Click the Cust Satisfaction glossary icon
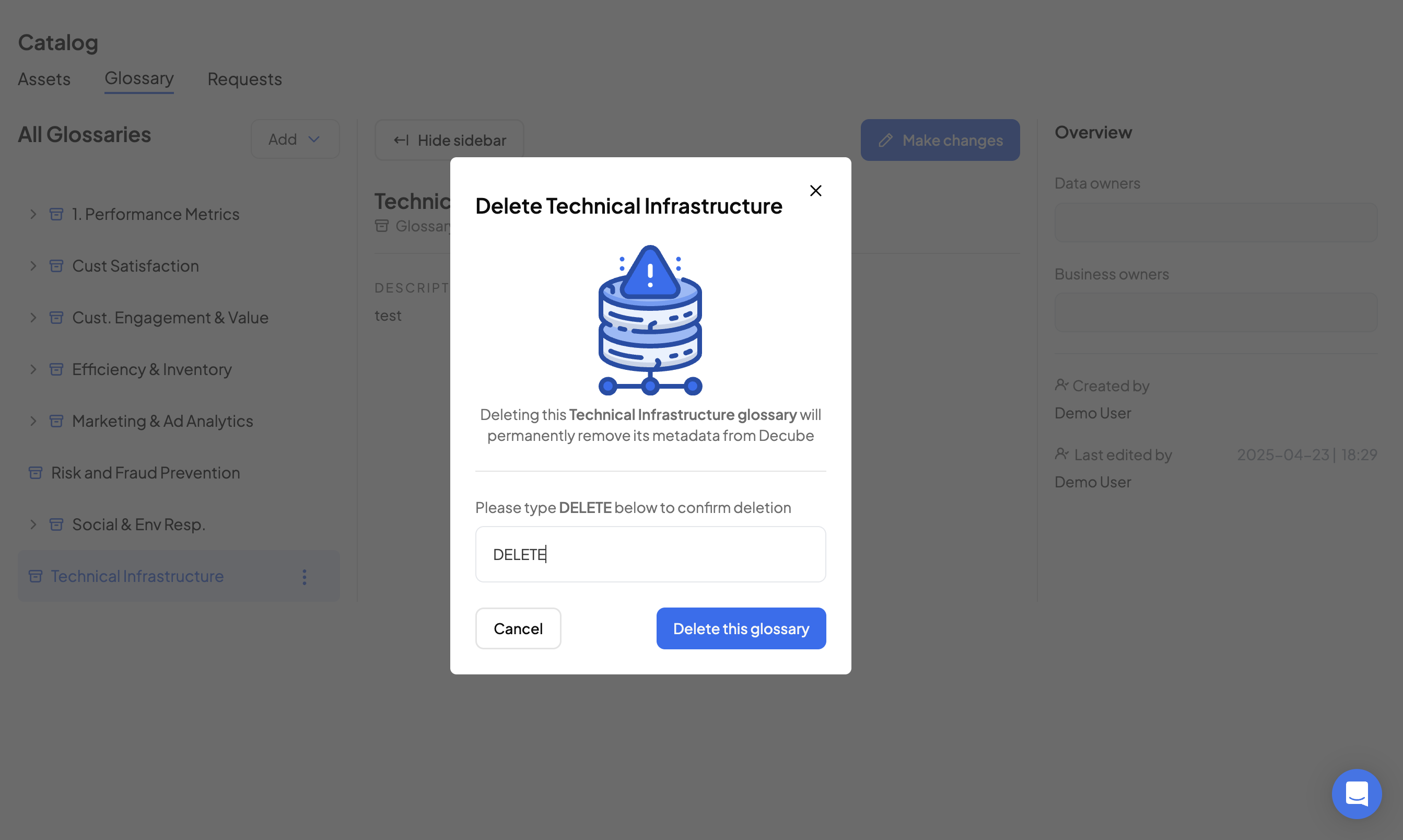1403x840 pixels. 56,266
